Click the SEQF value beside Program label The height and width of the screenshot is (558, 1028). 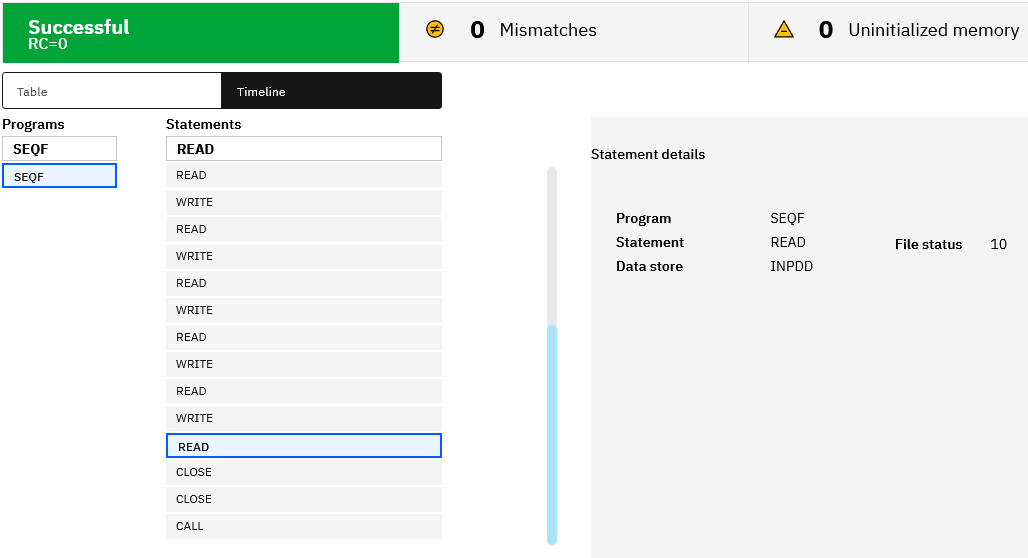pyautogui.click(x=787, y=218)
